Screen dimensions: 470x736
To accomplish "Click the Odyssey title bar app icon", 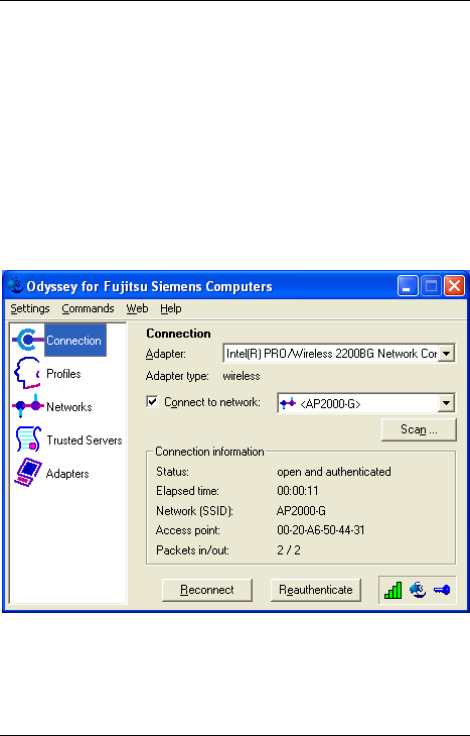I will (15, 285).
